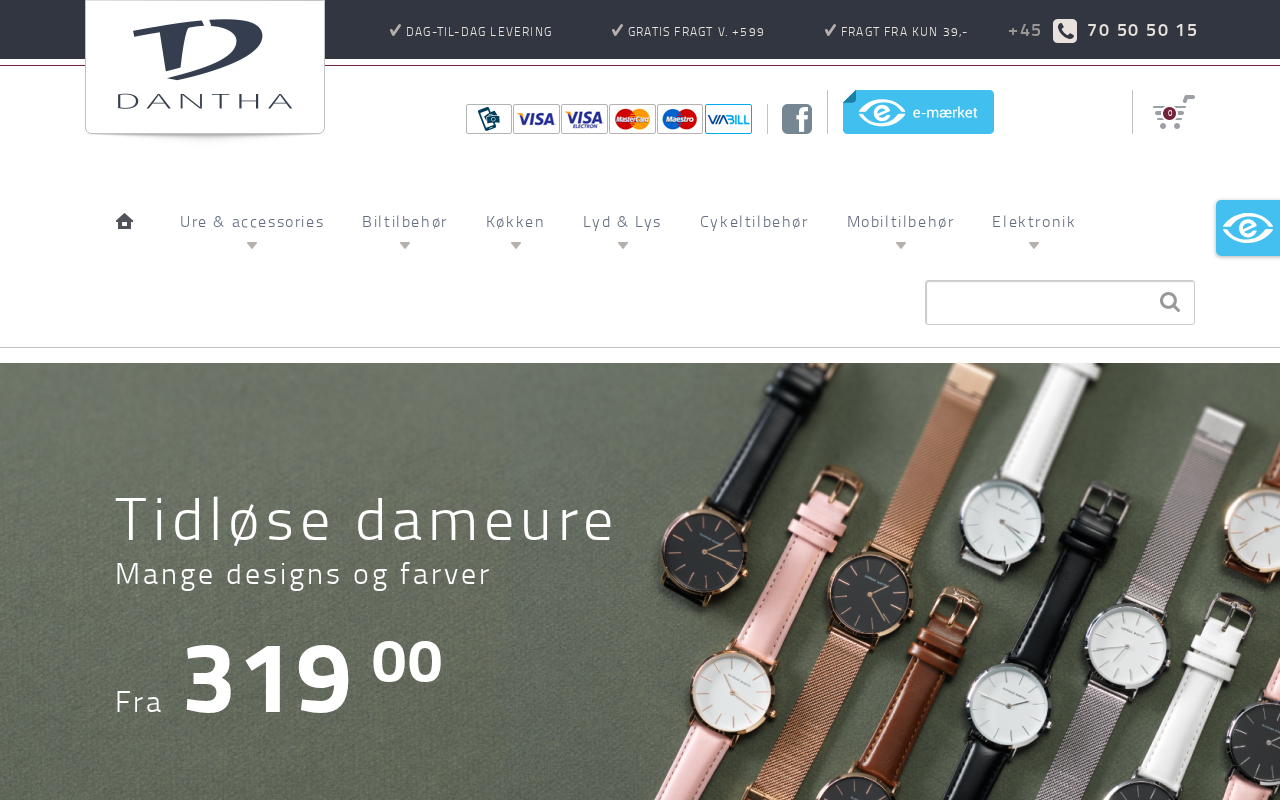
Task: Open the Lyd & Lys menu item
Action: tap(622, 222)
